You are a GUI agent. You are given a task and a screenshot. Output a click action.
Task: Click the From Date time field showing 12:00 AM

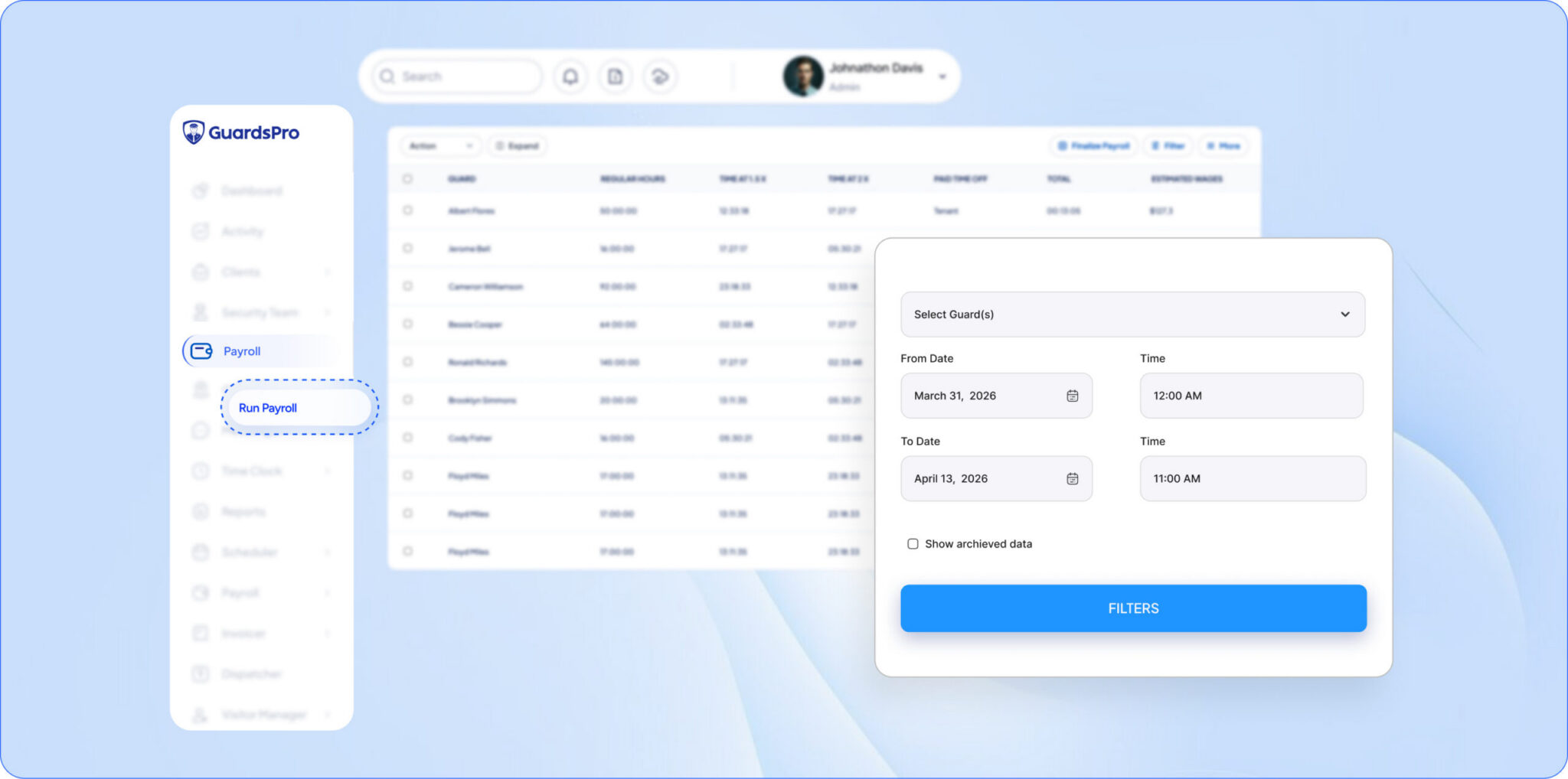pos(1251,396)
